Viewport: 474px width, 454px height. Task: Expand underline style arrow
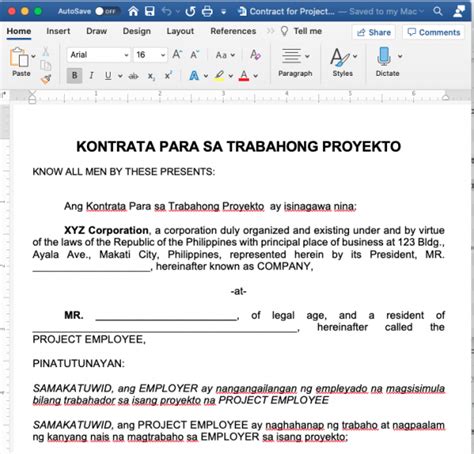pos(120,76)
